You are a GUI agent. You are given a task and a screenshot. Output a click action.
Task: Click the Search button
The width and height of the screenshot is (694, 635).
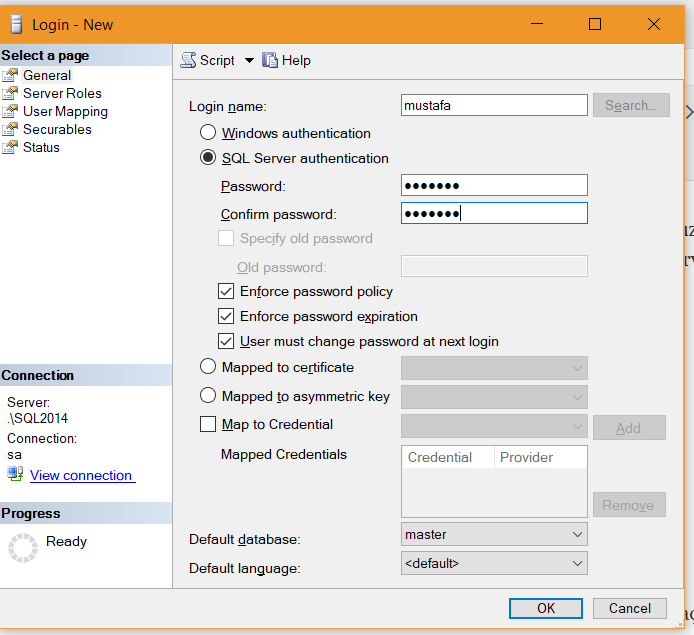pos(631,105)
